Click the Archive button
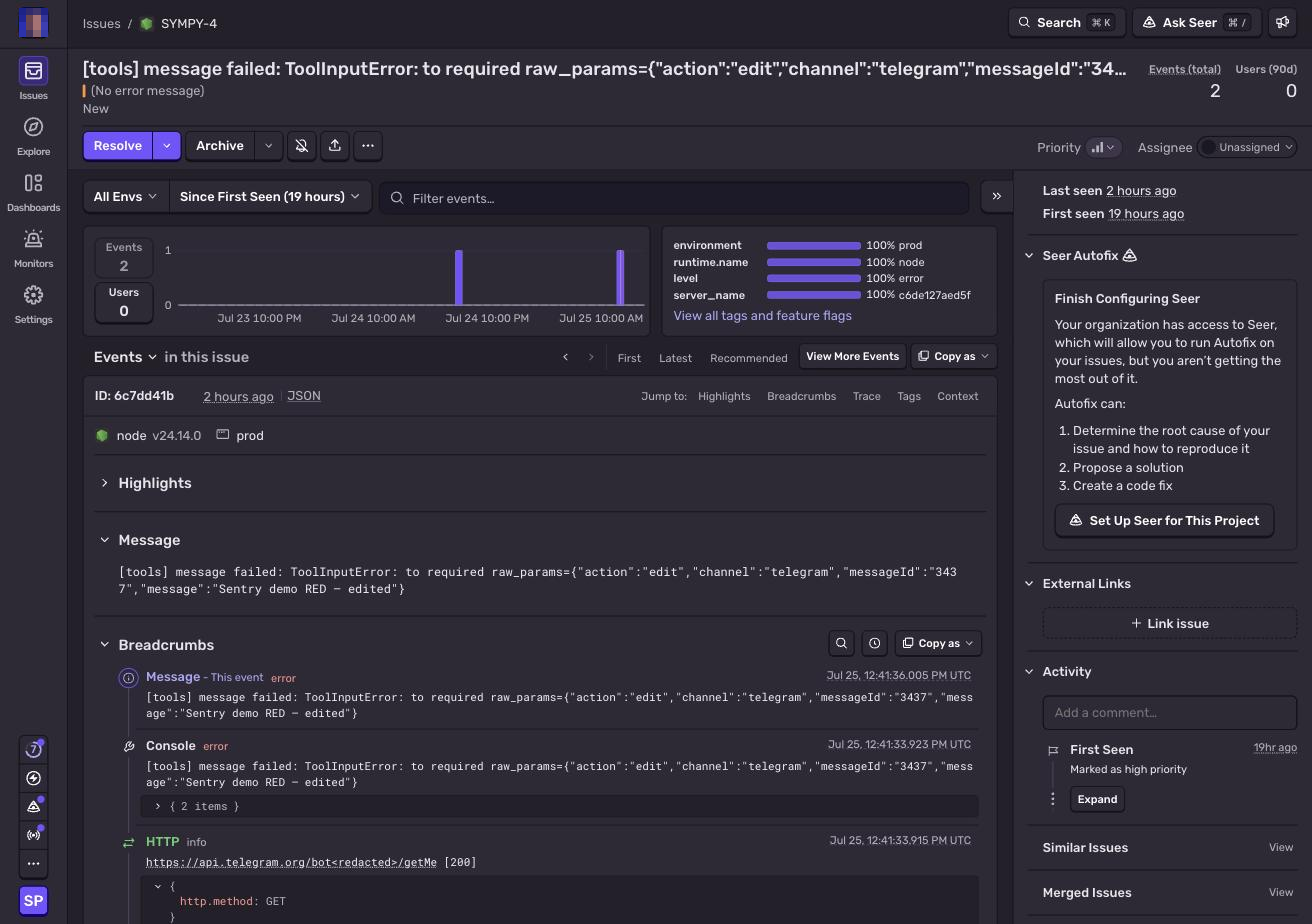Screen dimensions: 1312x924 (x=220, y=146)
